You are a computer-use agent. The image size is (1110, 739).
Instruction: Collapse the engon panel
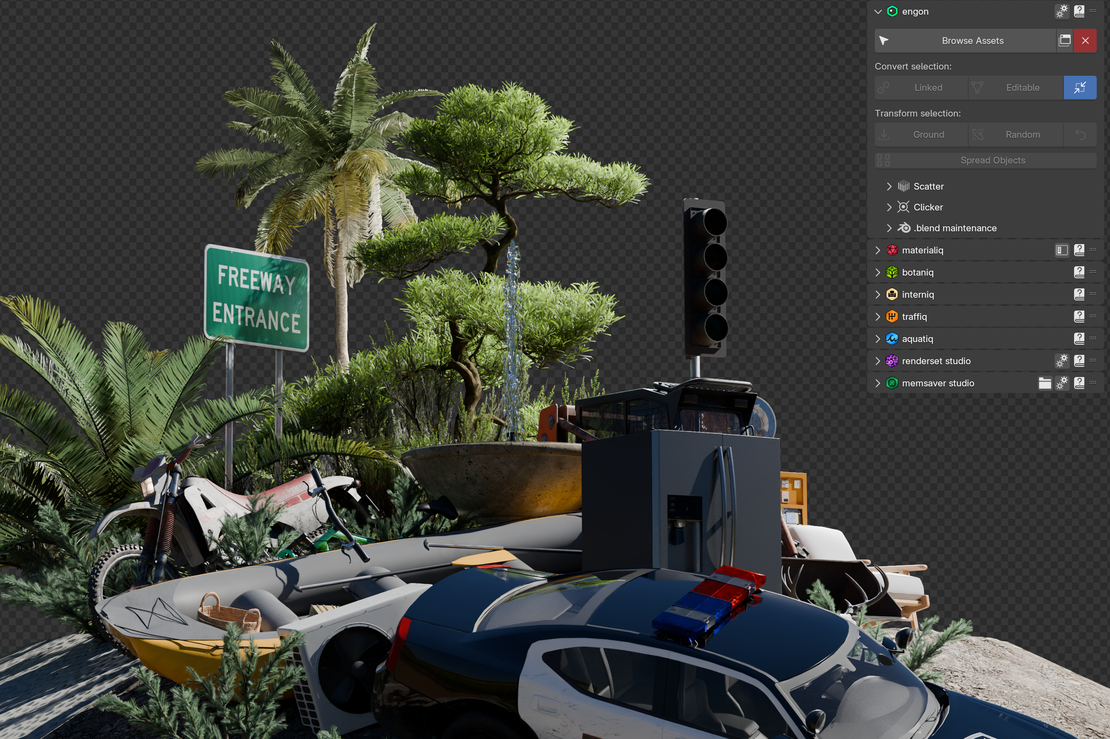point(878,12)
